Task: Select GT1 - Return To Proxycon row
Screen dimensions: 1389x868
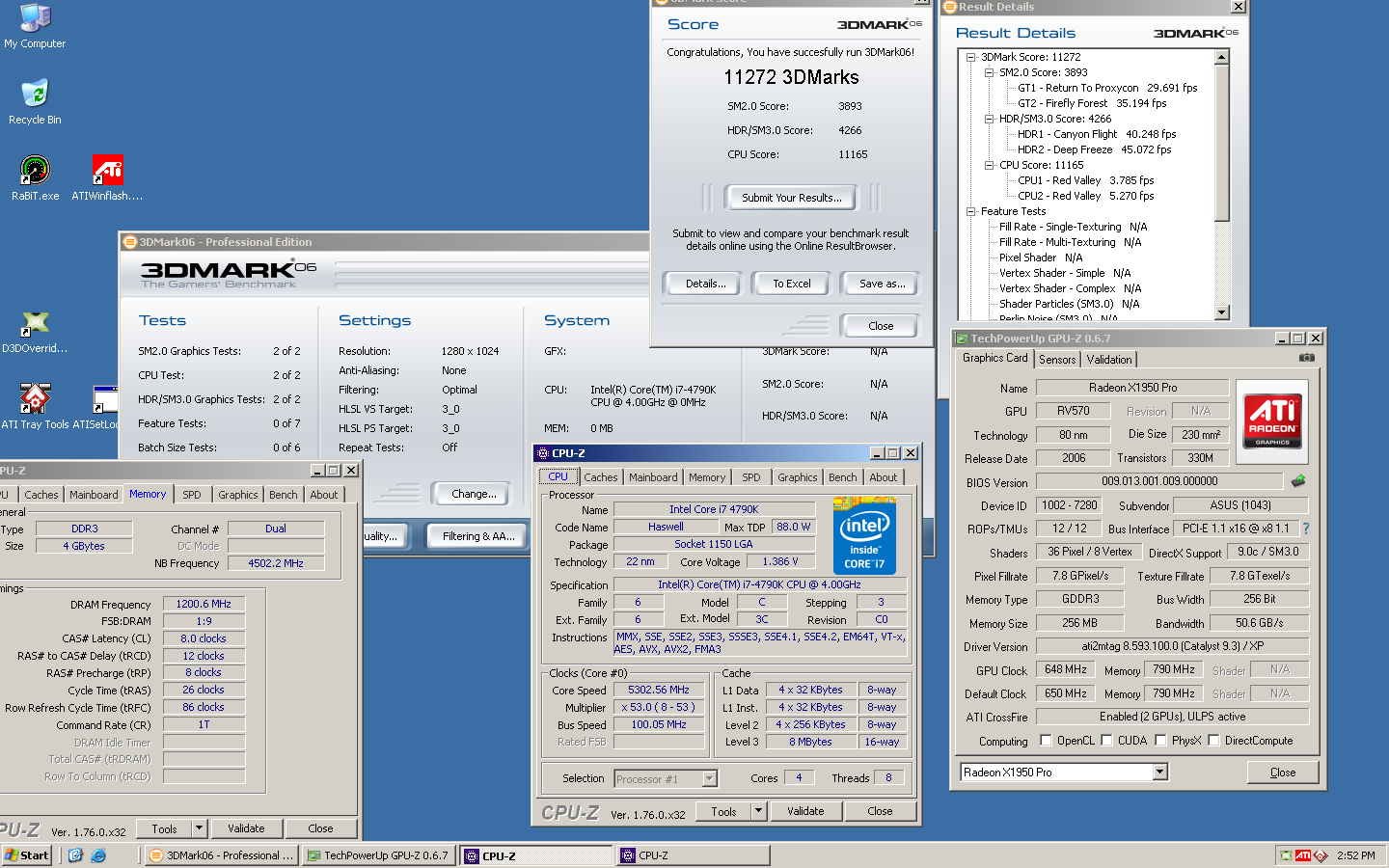Action: pyautogui.click(x=1107, y=88)
